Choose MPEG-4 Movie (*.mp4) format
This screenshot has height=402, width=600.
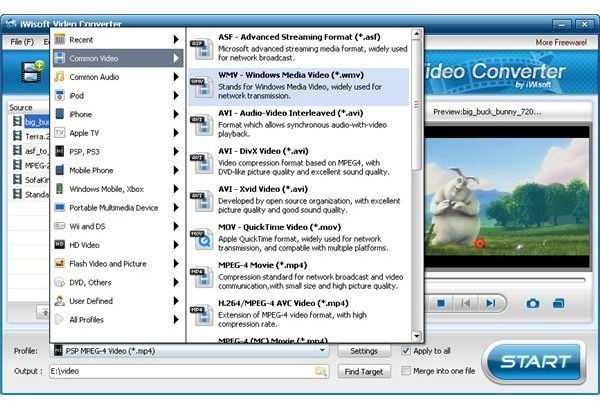coord(298,275)
